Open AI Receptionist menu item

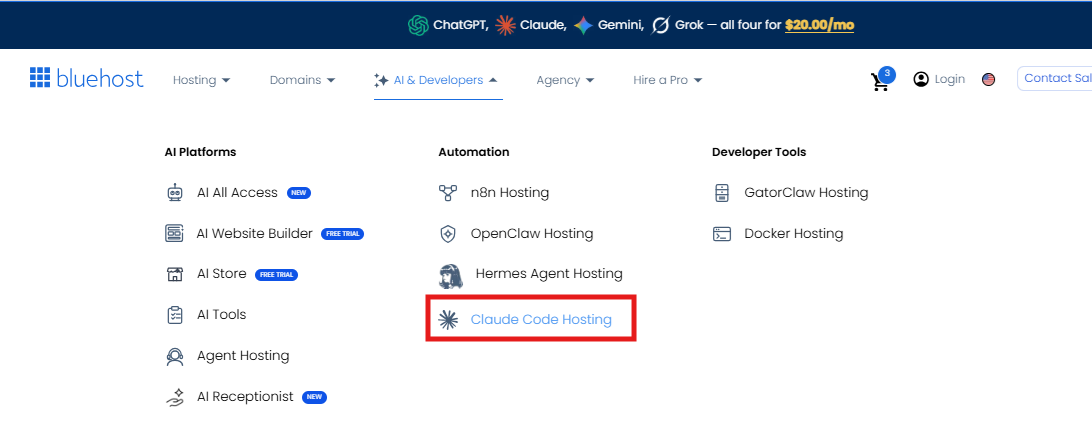[x=245, y=396]
